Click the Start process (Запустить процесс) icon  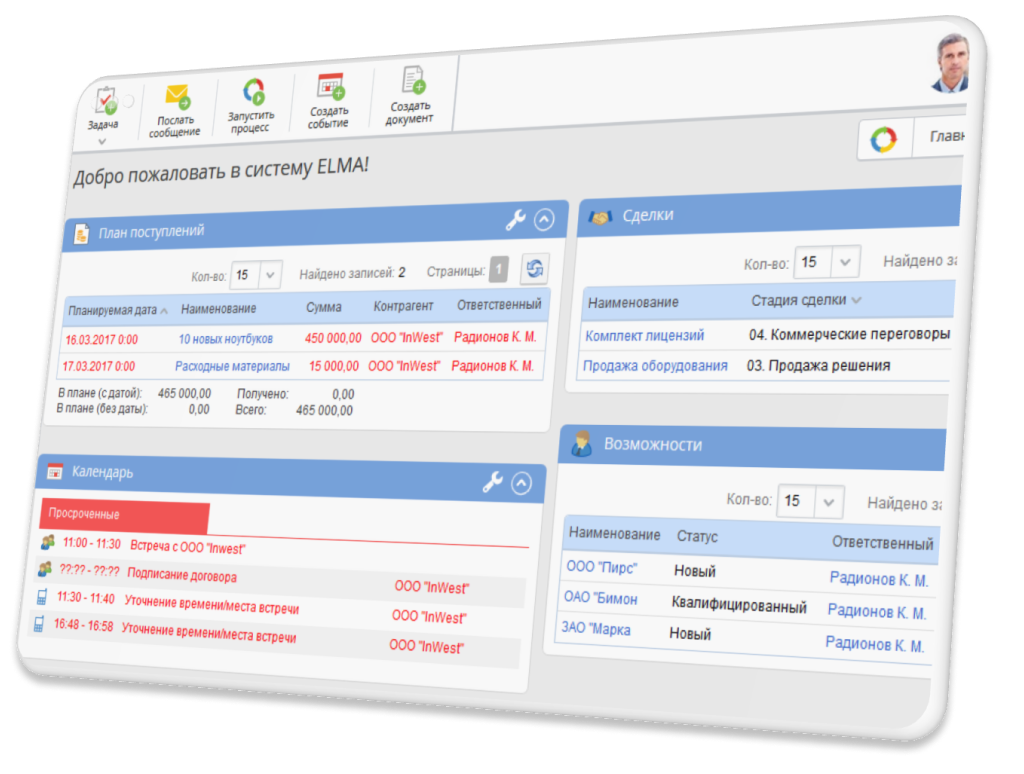coord(253,92)
